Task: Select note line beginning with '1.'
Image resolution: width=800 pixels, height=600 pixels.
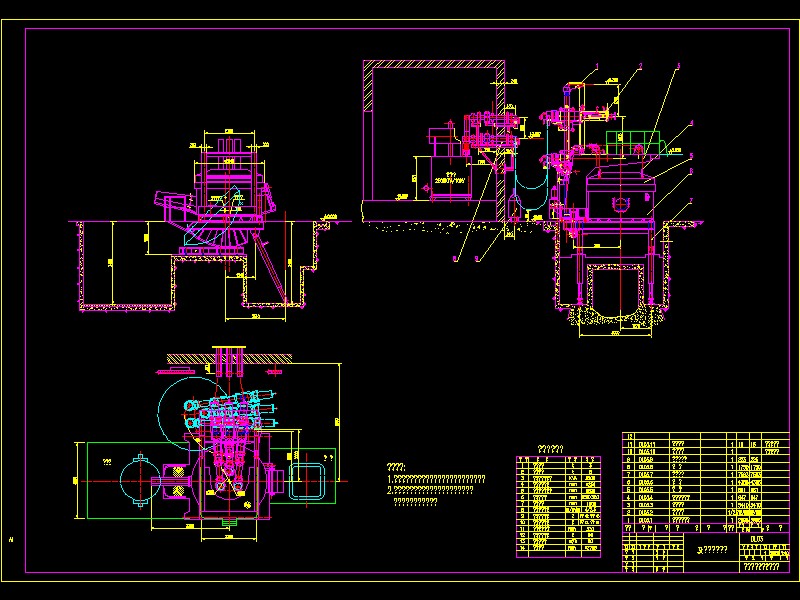Action: (x=437, y=479)
